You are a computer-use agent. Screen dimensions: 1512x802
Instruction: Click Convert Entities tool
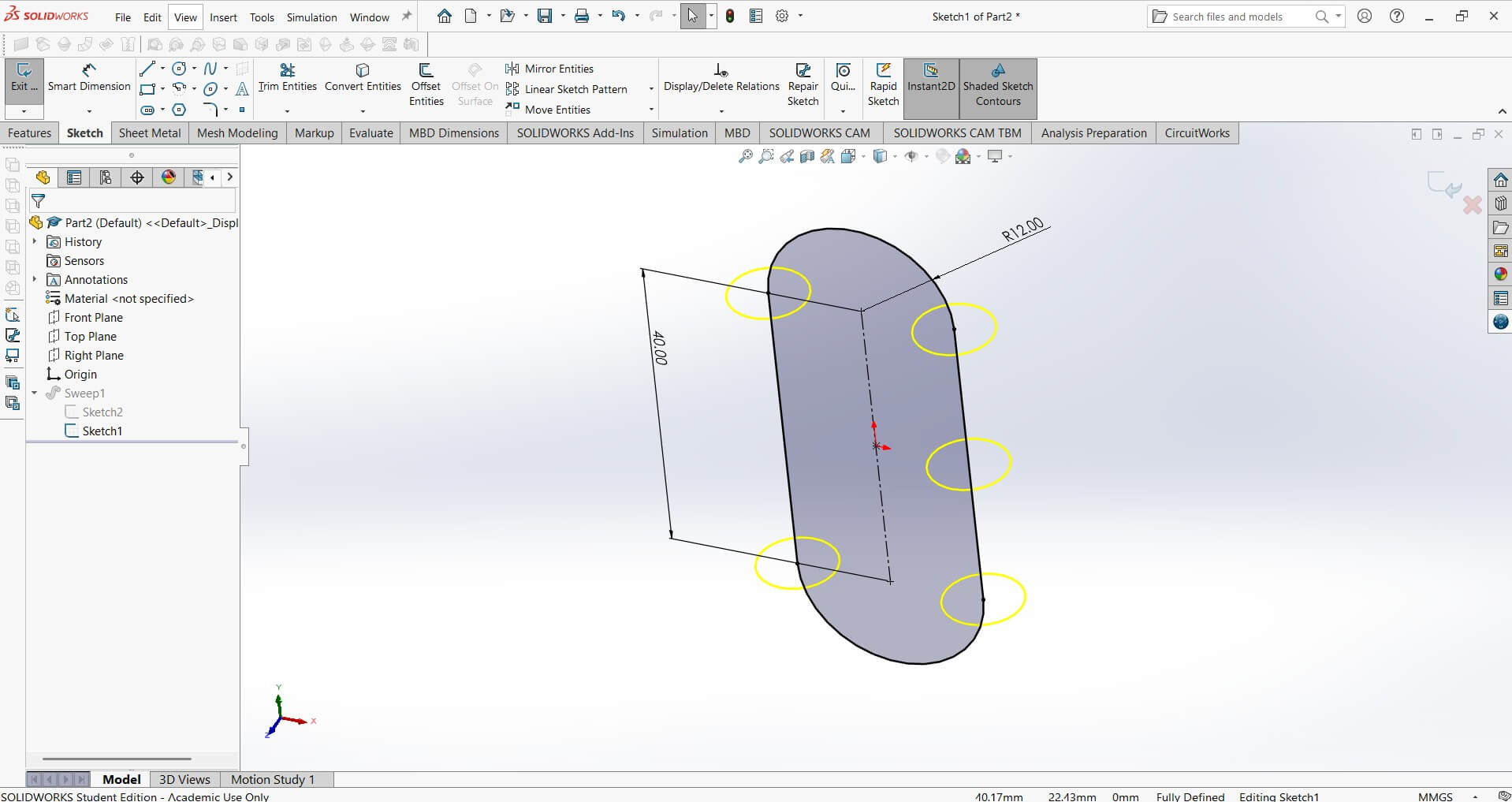point(363,78)
